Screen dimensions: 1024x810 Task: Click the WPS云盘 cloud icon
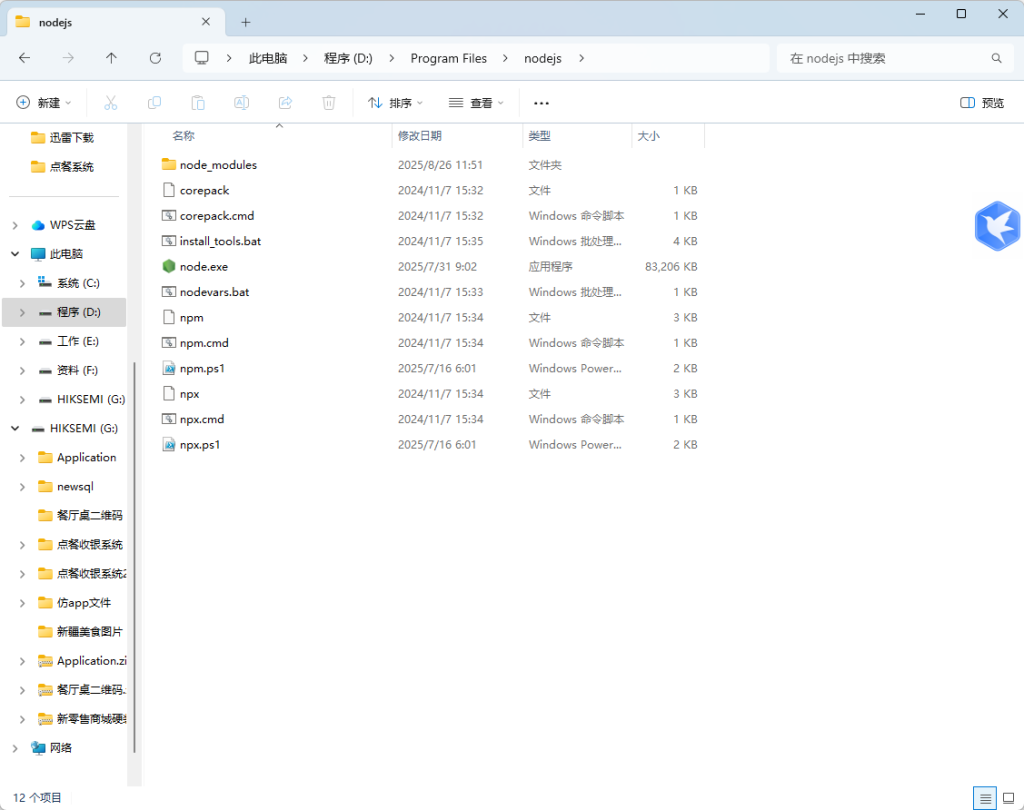(38, 225)
